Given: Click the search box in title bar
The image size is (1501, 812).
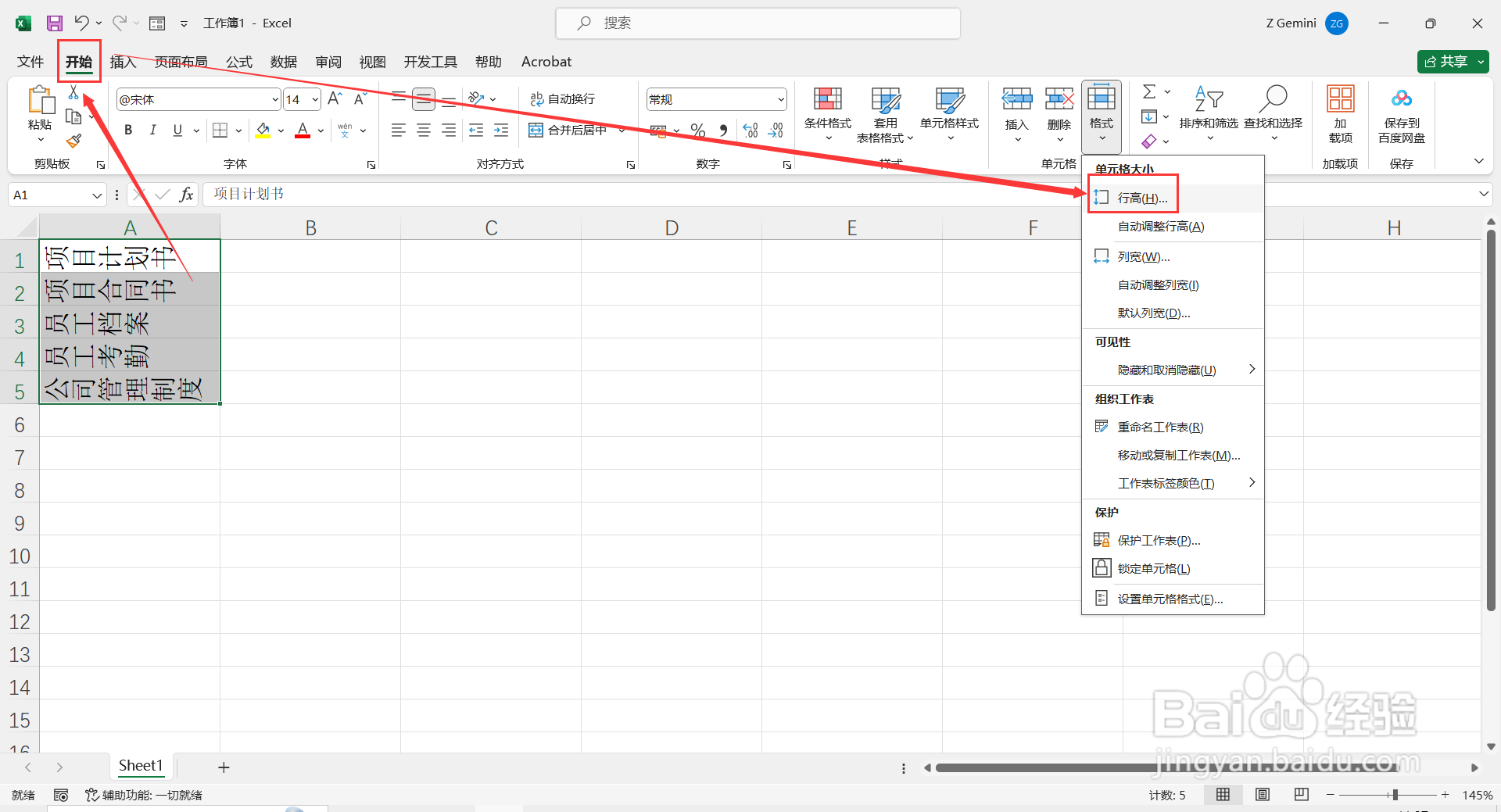Looking at the screenshot, I should pyautogui.click(x=758, y=23).
